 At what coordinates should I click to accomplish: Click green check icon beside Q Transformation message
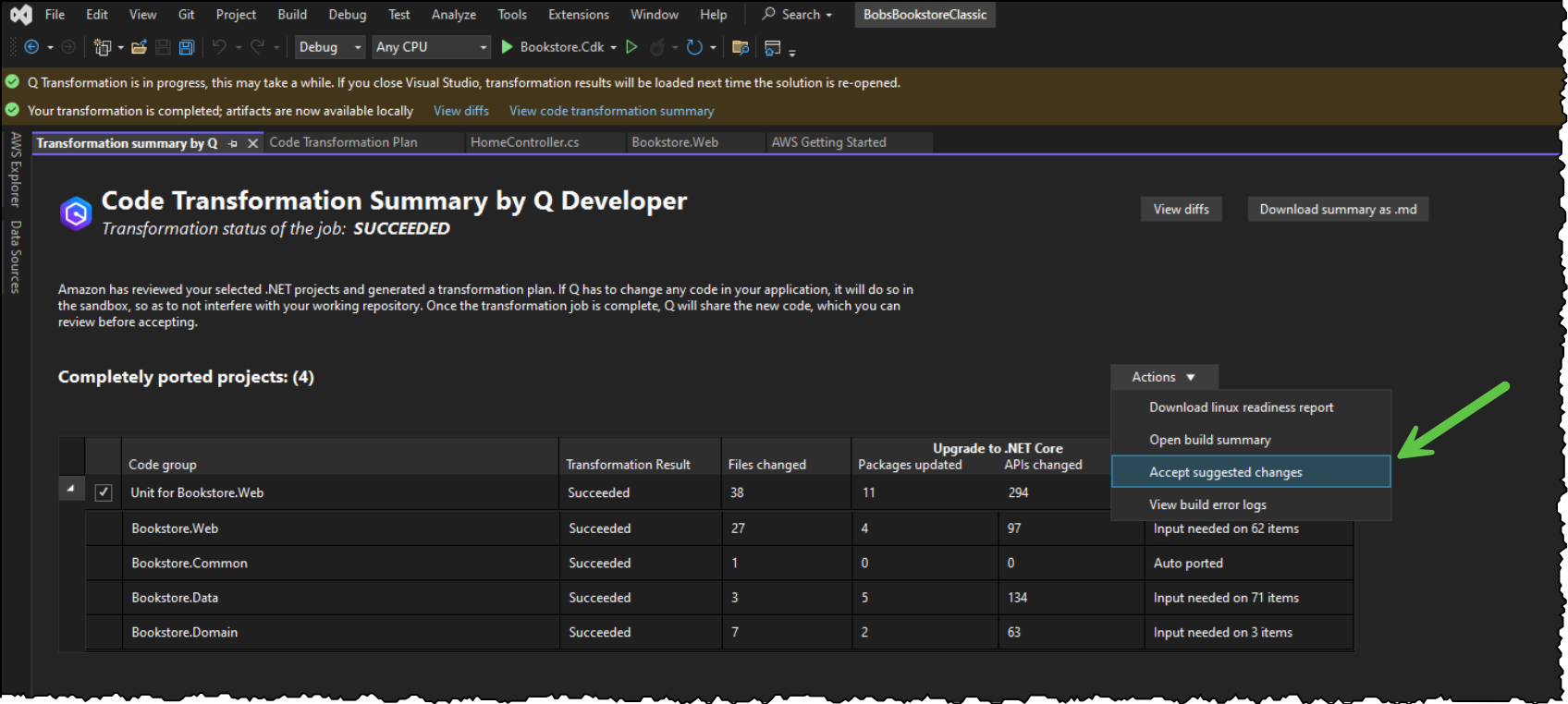click(12, 82)
